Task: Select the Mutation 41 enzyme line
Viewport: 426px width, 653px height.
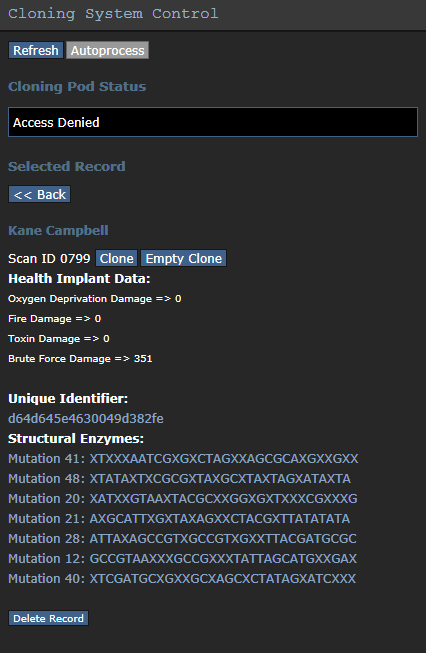Action: (183, 459)
